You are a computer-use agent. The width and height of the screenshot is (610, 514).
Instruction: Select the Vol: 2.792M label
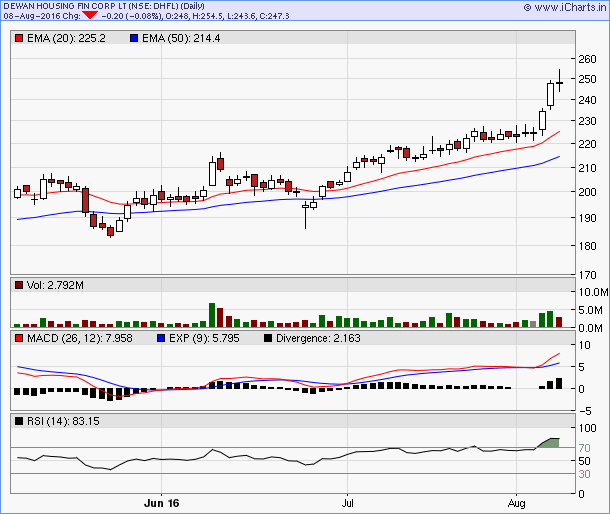tap(55, 285)
